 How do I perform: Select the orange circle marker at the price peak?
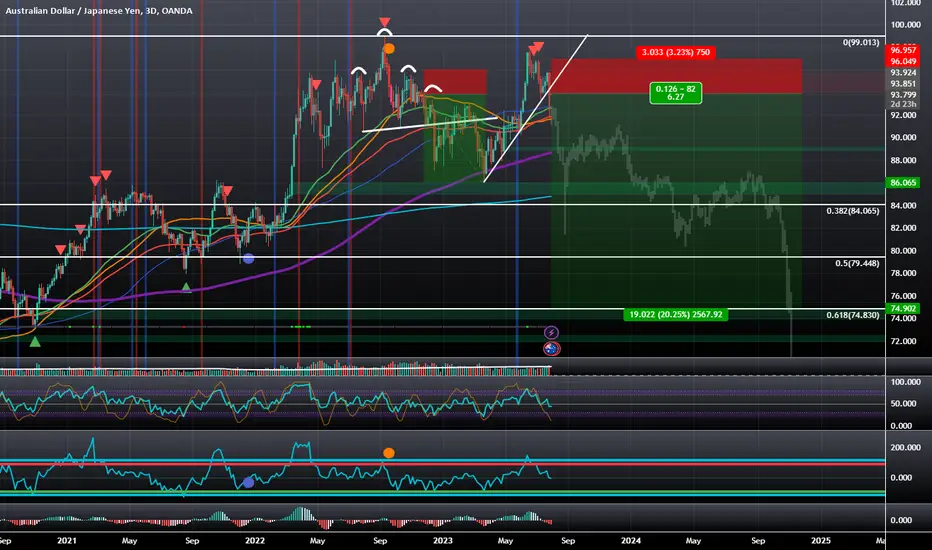tap(388, 48)
